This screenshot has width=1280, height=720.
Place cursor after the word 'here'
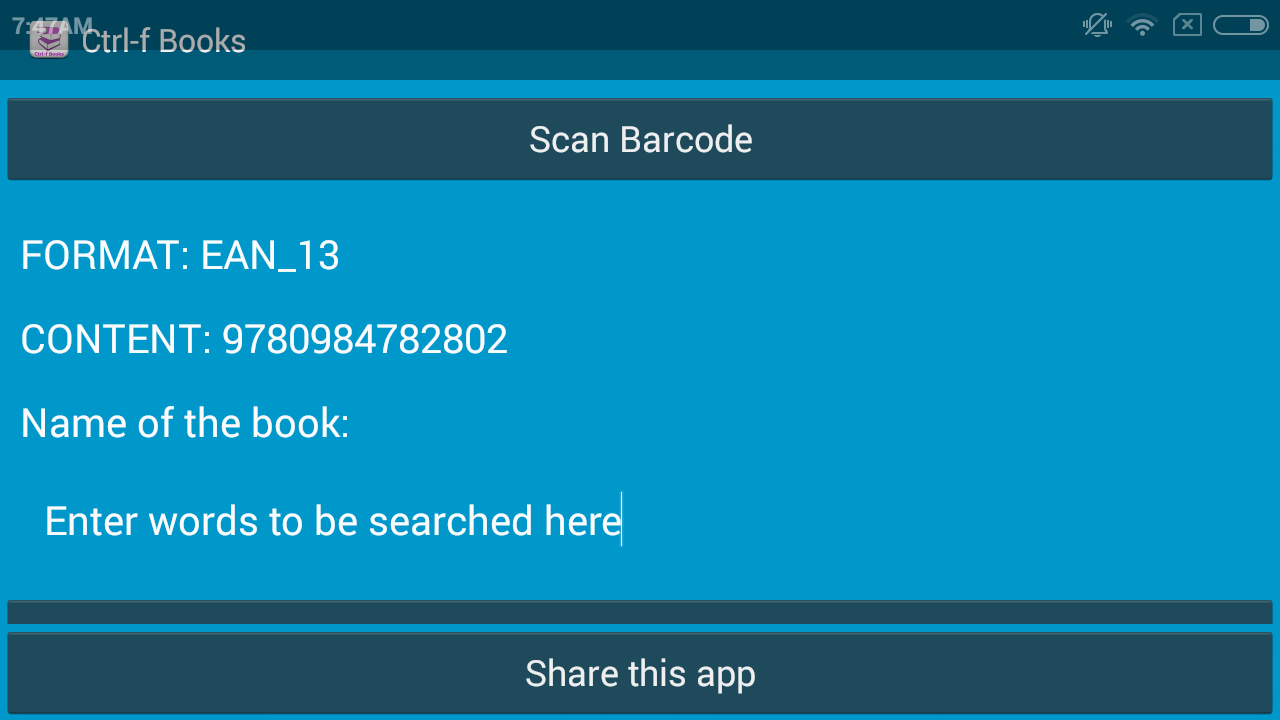pos(621,521)
